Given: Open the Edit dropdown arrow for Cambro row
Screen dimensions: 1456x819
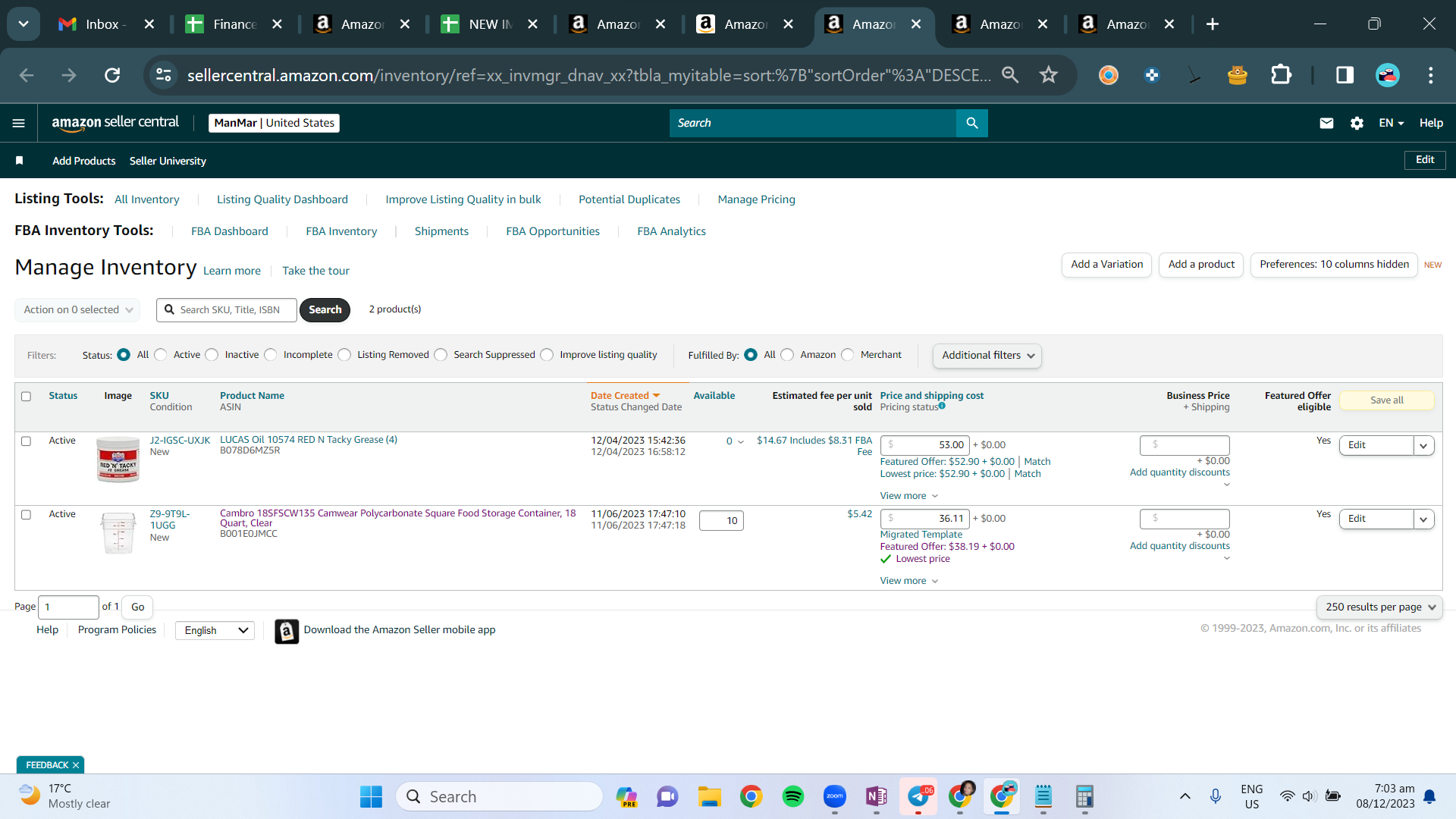Looking at the screenshot, I should coord(1424,519).
